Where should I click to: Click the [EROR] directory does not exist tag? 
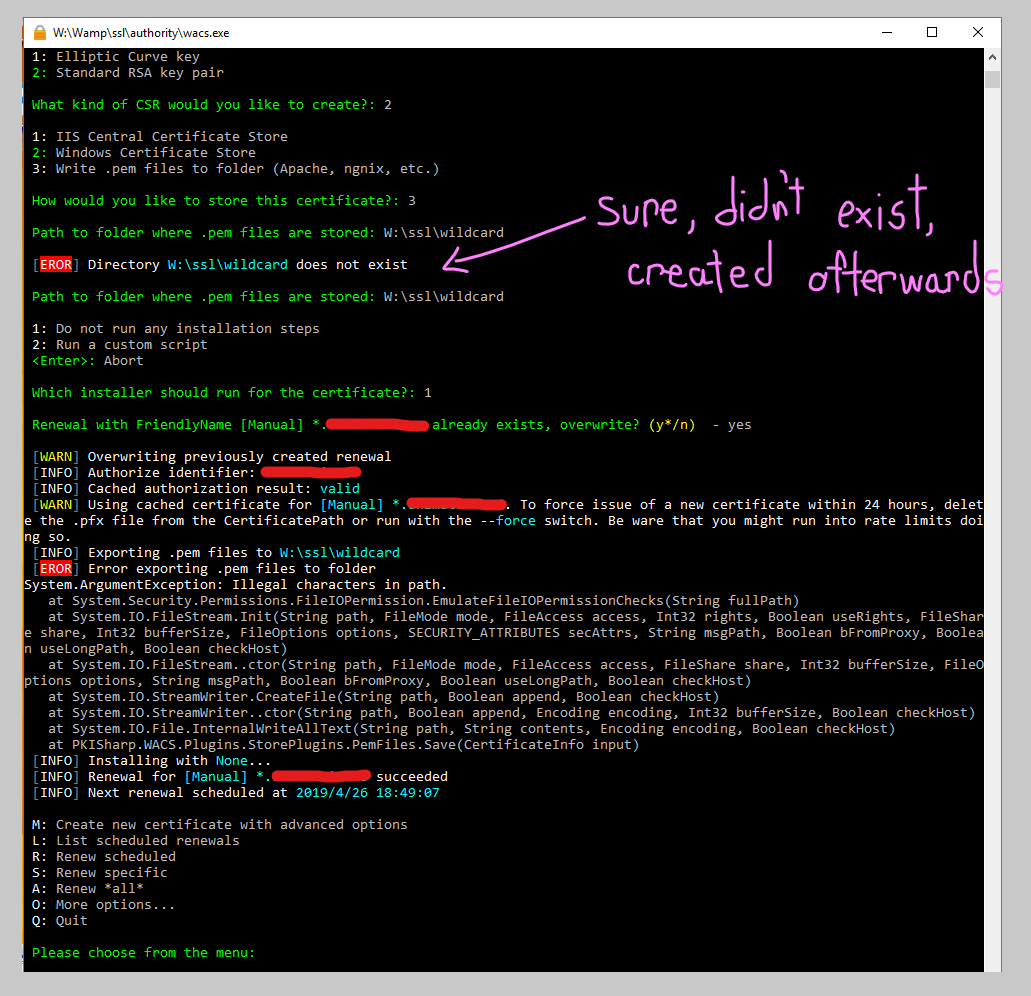pyautogui.click(x=56, y=264)
